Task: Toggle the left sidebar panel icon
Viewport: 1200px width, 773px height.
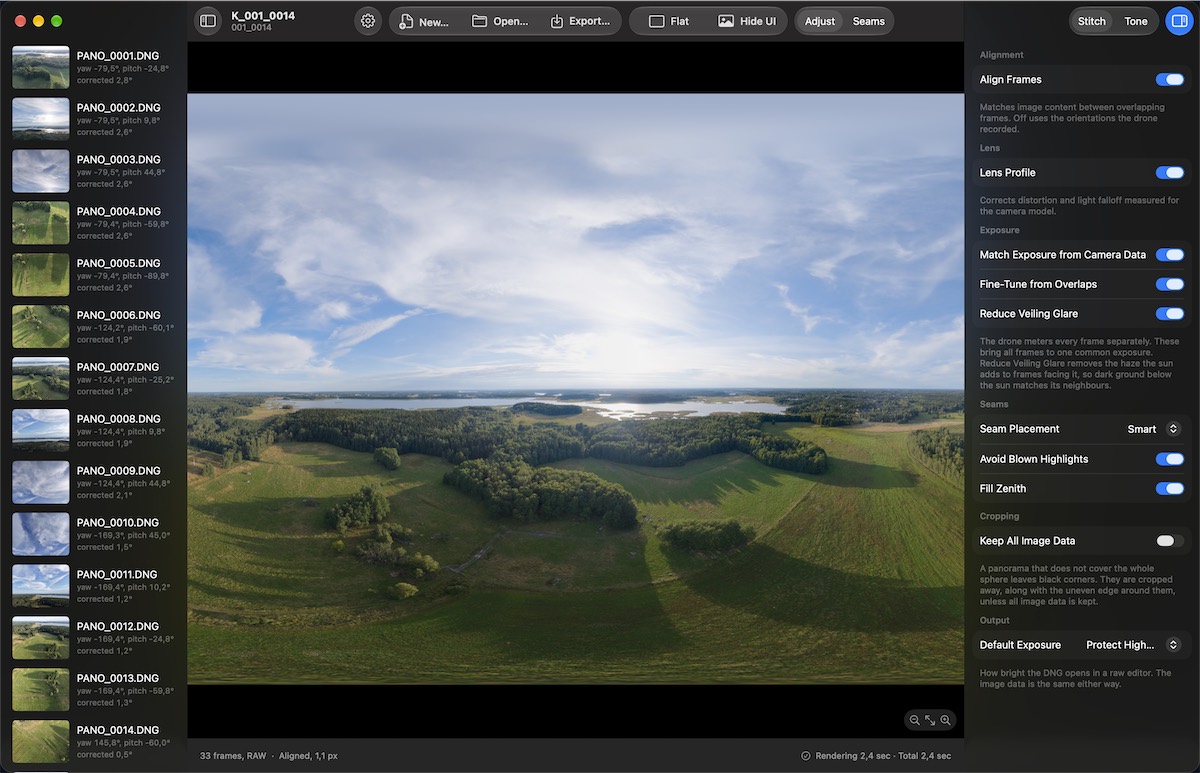Action: (x=208, y=21)
